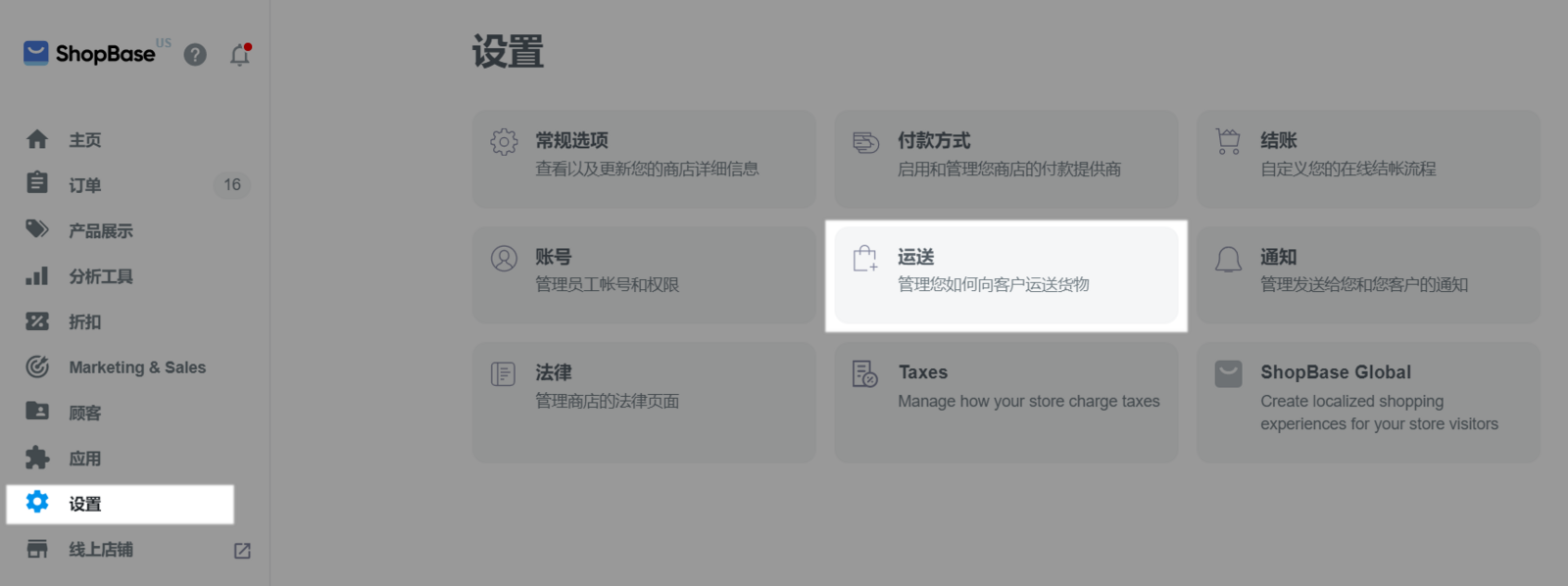Click the ShopBase Global card icon
The height and width of the screenshot is (586, 1568).
pos(1228,374)
